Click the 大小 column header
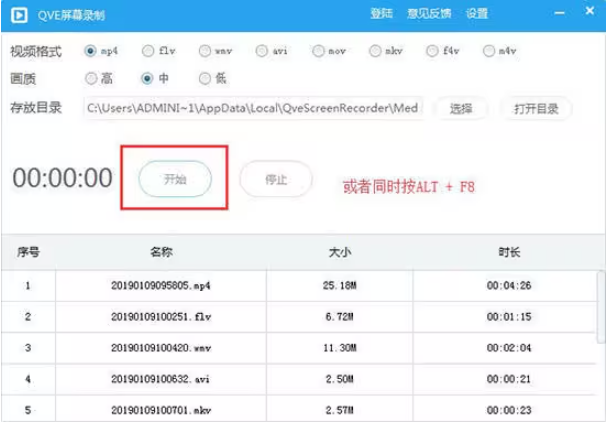 pos(340,252)
